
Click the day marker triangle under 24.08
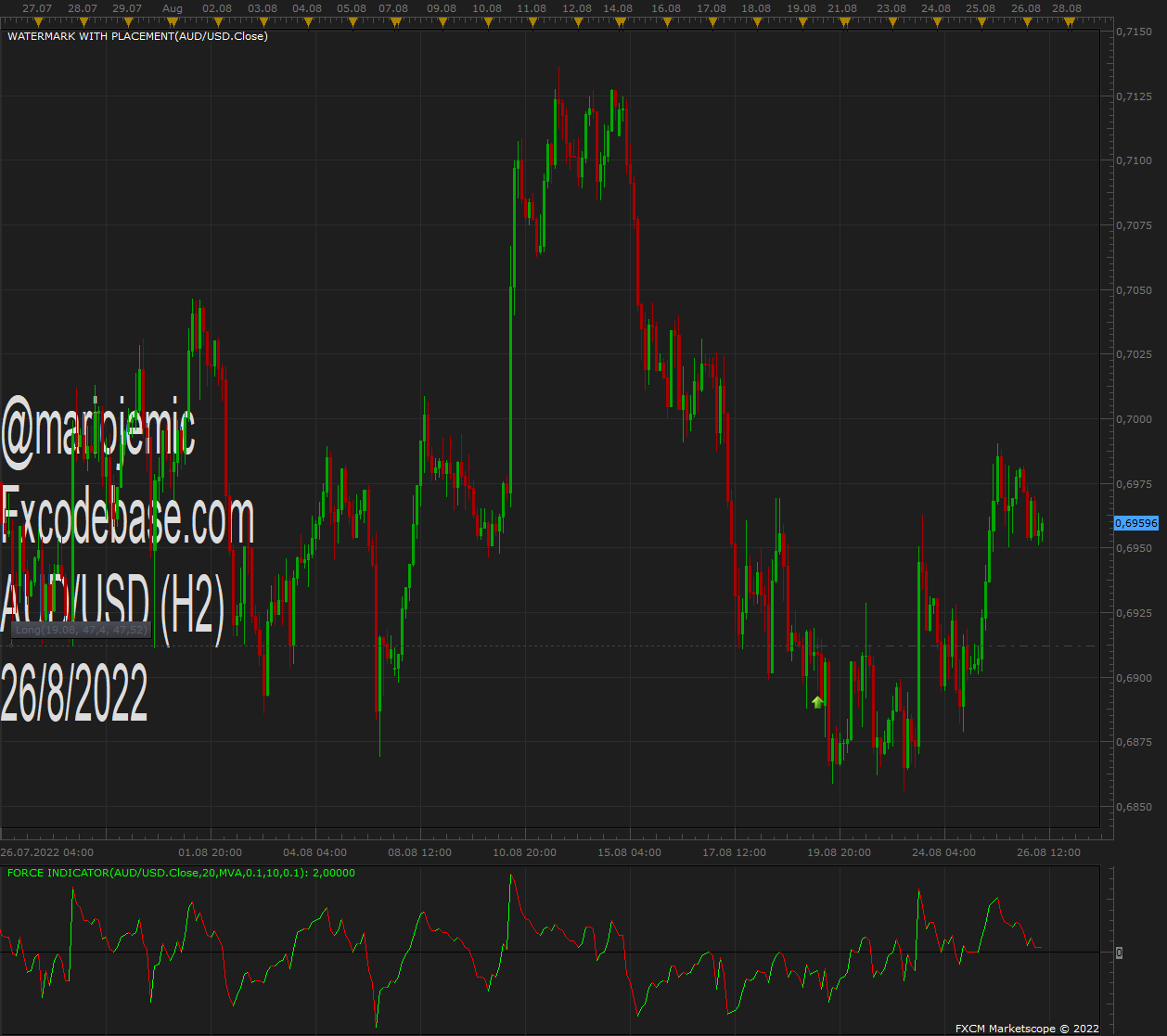point(936,20)
